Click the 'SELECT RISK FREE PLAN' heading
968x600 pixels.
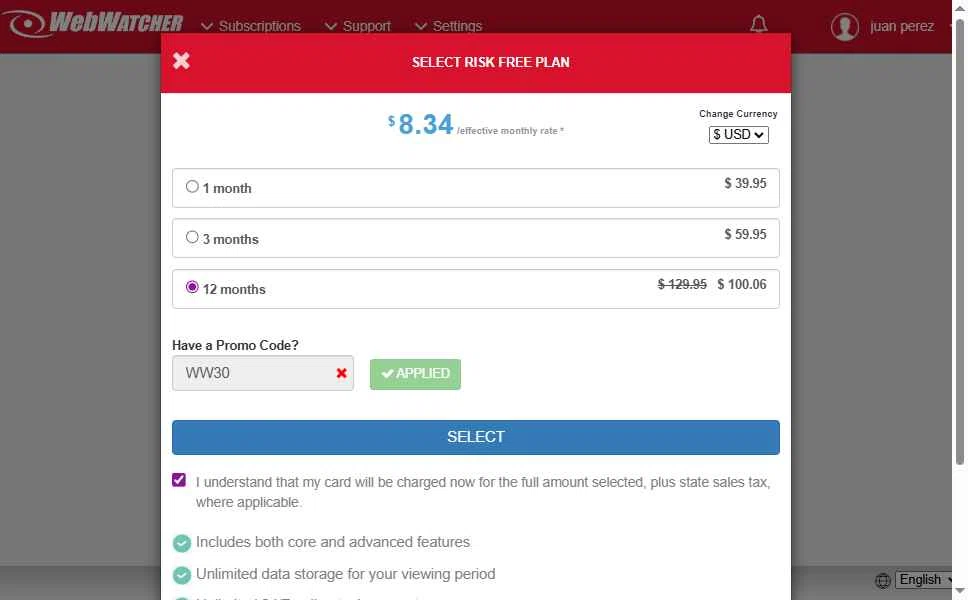491,62
